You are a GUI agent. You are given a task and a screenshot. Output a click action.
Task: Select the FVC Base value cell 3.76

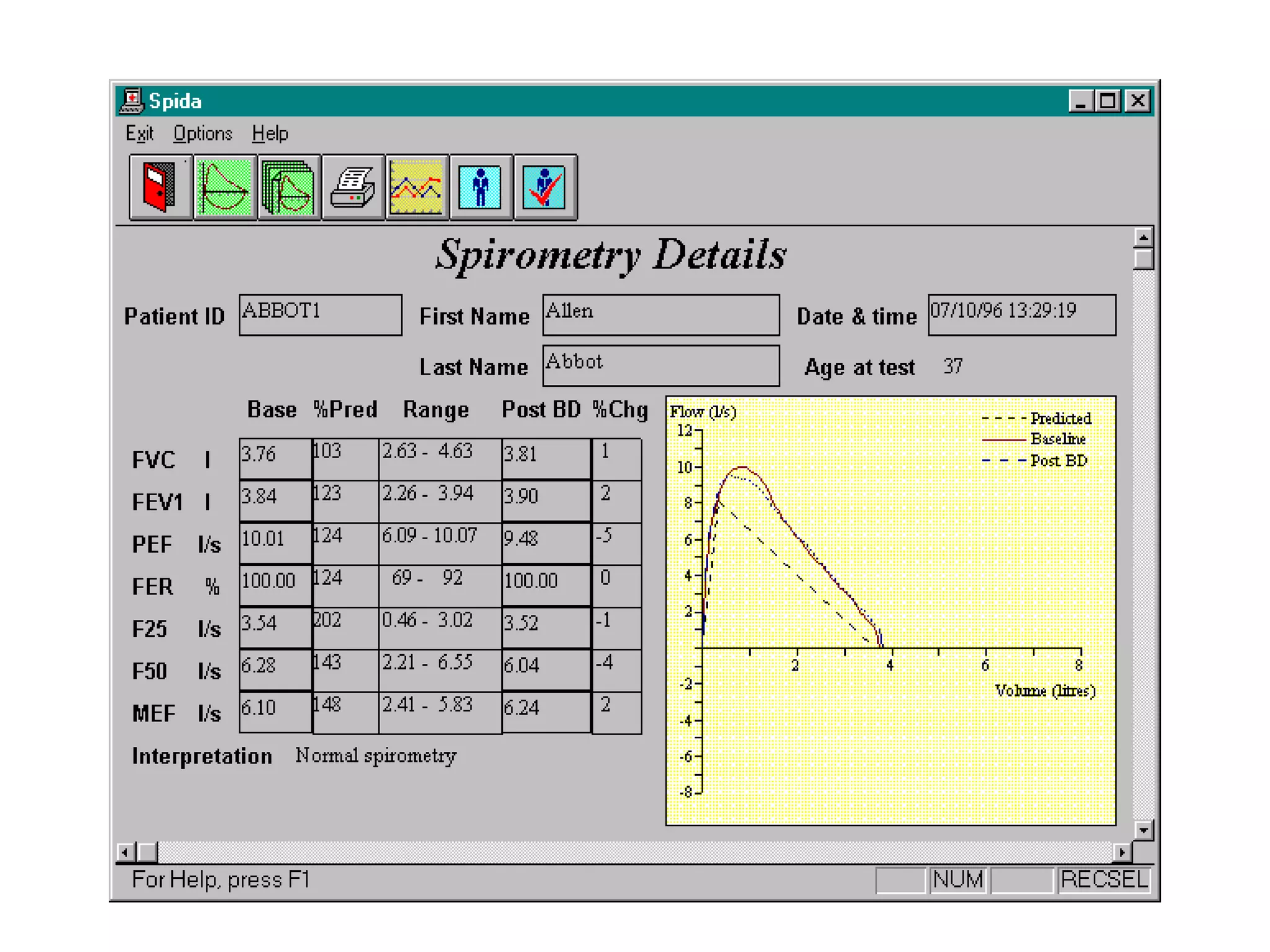point(275,458)
